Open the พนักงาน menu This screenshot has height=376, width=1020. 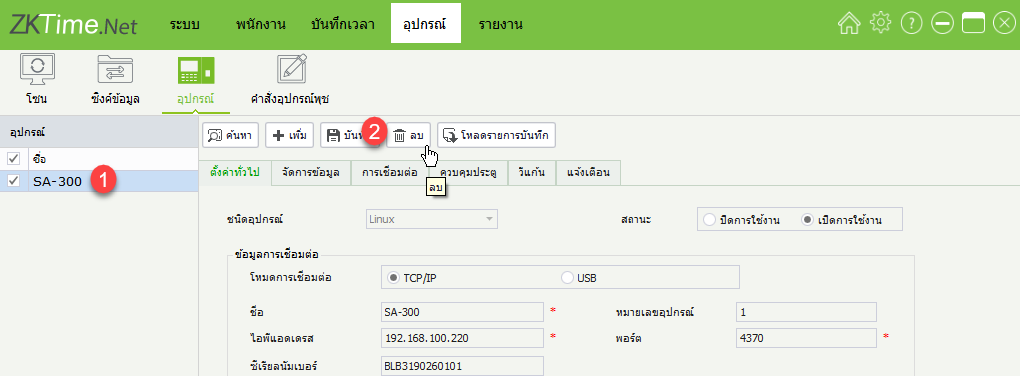coord(261,25)
